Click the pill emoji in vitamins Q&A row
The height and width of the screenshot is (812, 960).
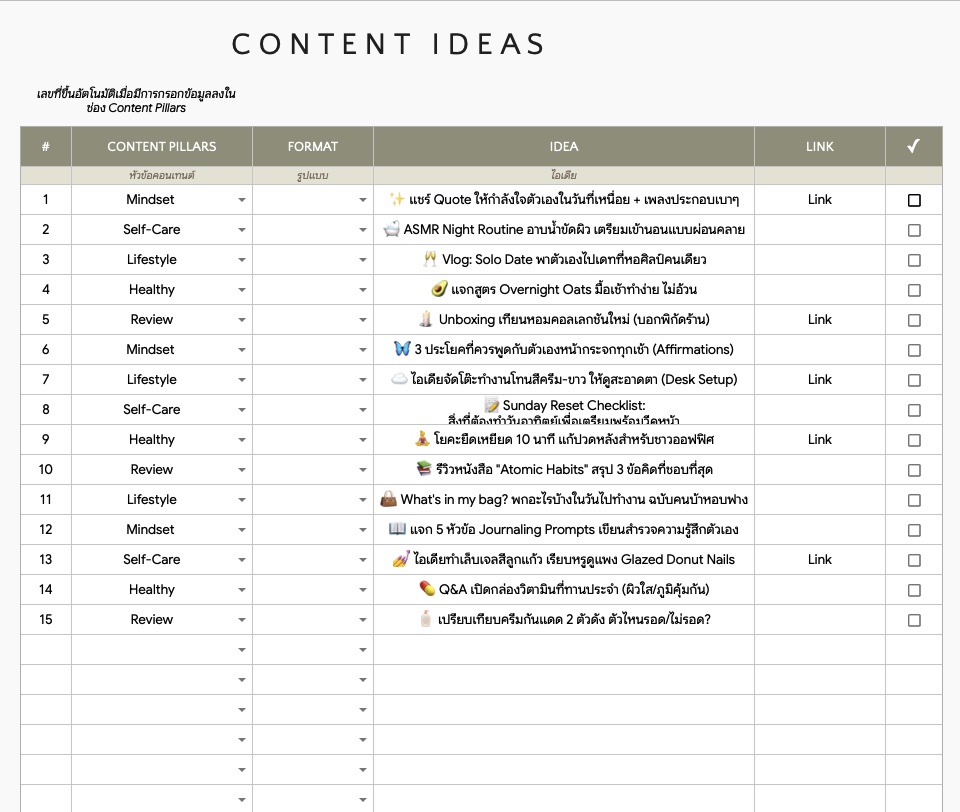[x=427, y=589]
